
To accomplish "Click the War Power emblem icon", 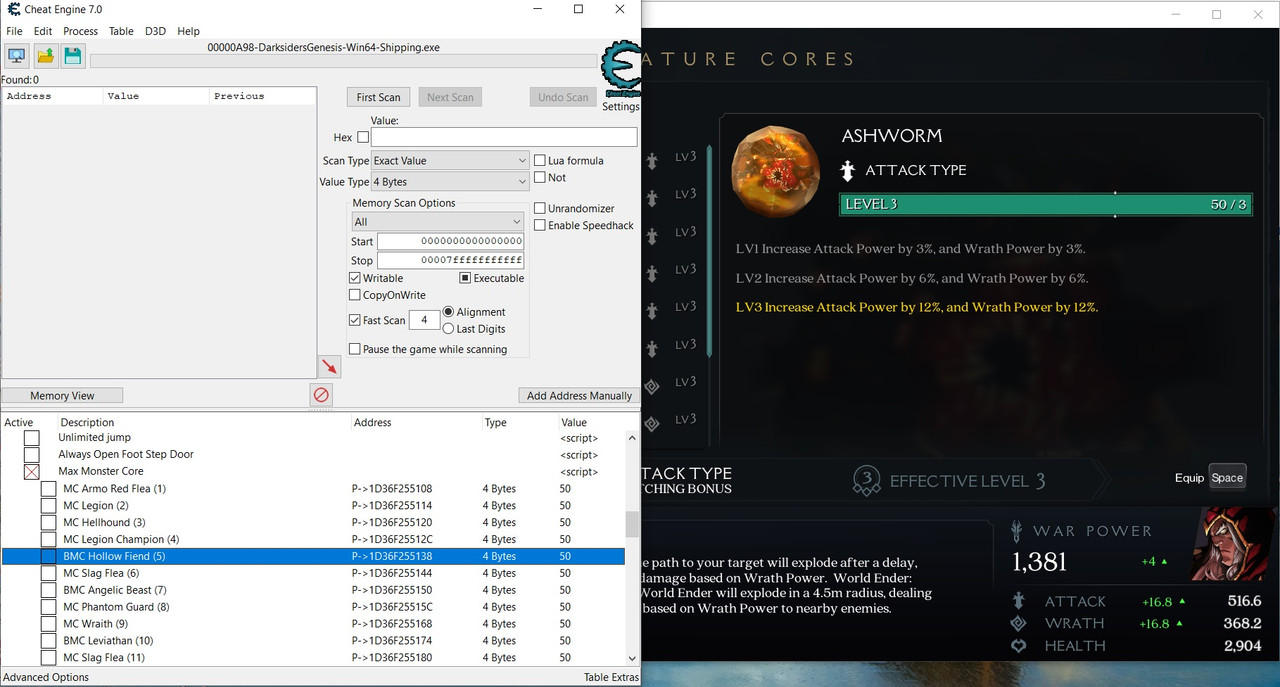I will [1017, 531].
